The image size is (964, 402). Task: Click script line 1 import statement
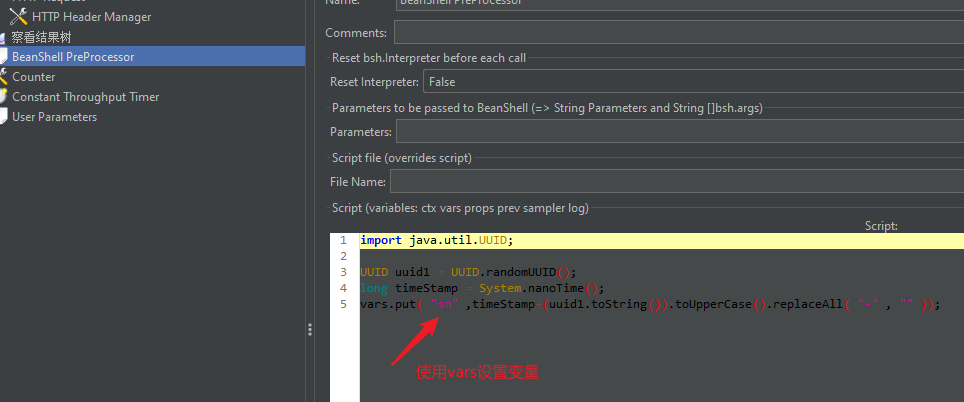click(x=437, y=240)
